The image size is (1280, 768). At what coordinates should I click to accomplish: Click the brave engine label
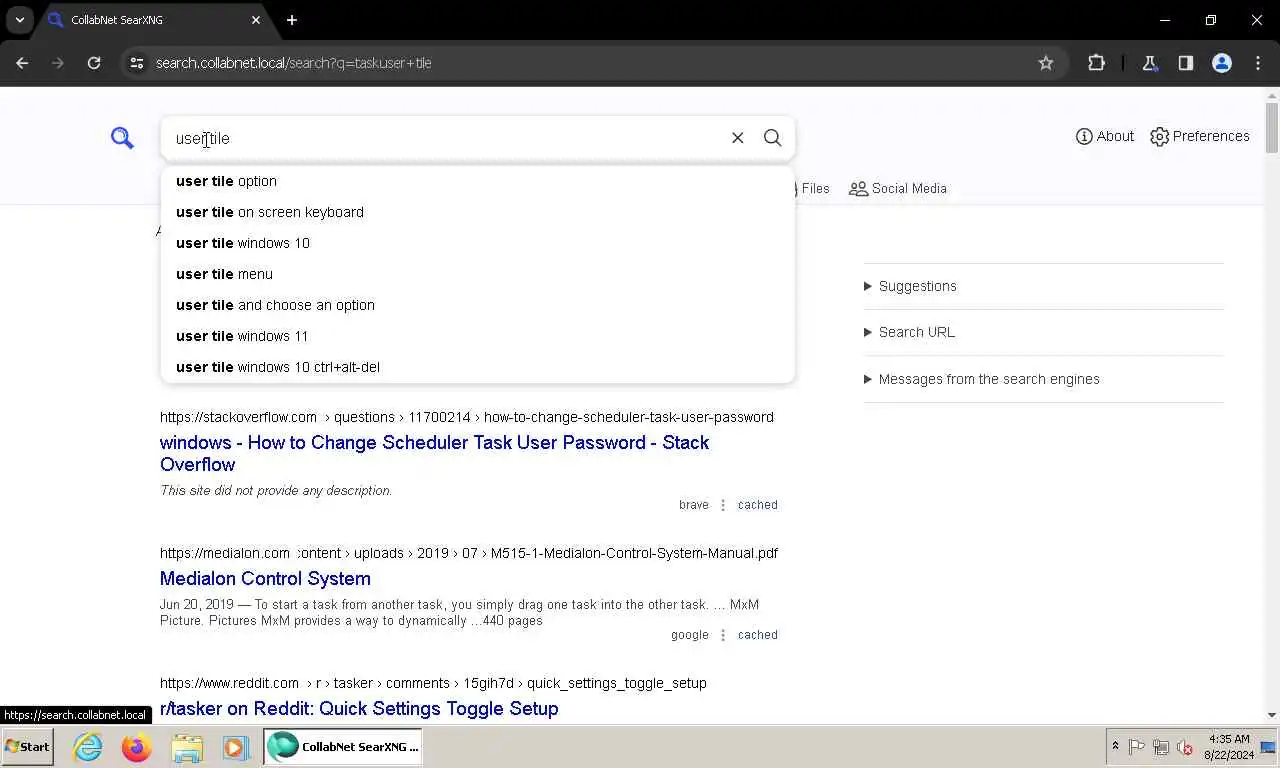(x=693, y=505)
